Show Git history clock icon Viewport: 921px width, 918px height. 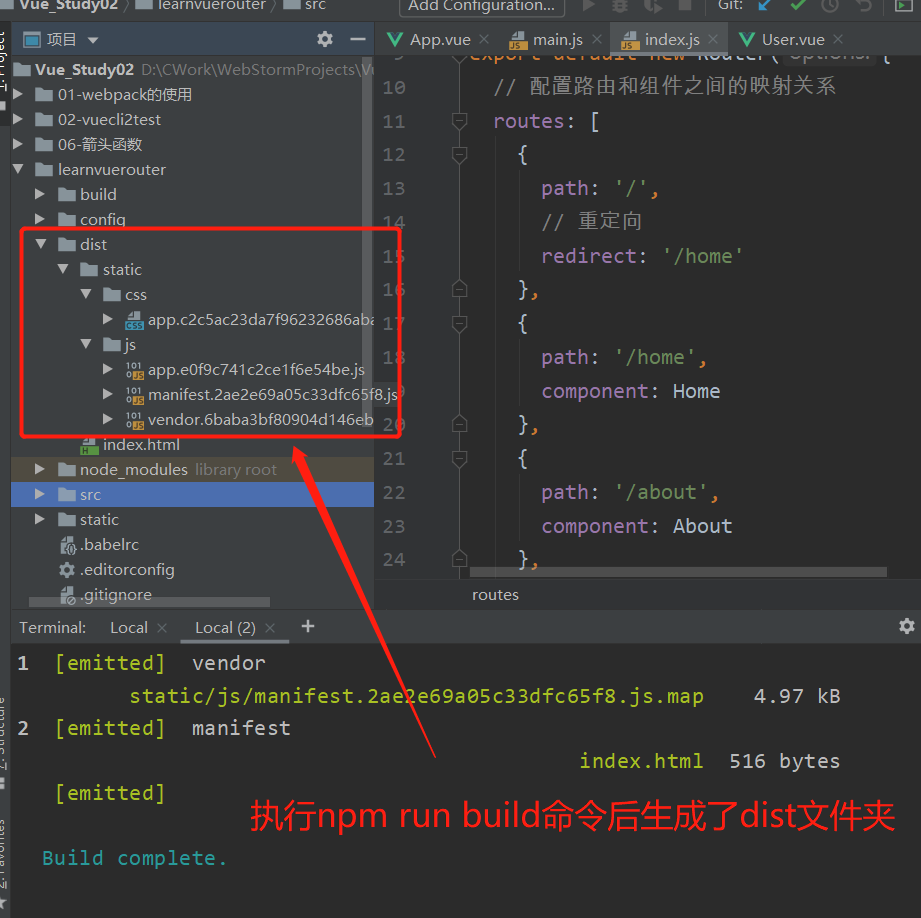pyautogui.click(x=830, y=5)
